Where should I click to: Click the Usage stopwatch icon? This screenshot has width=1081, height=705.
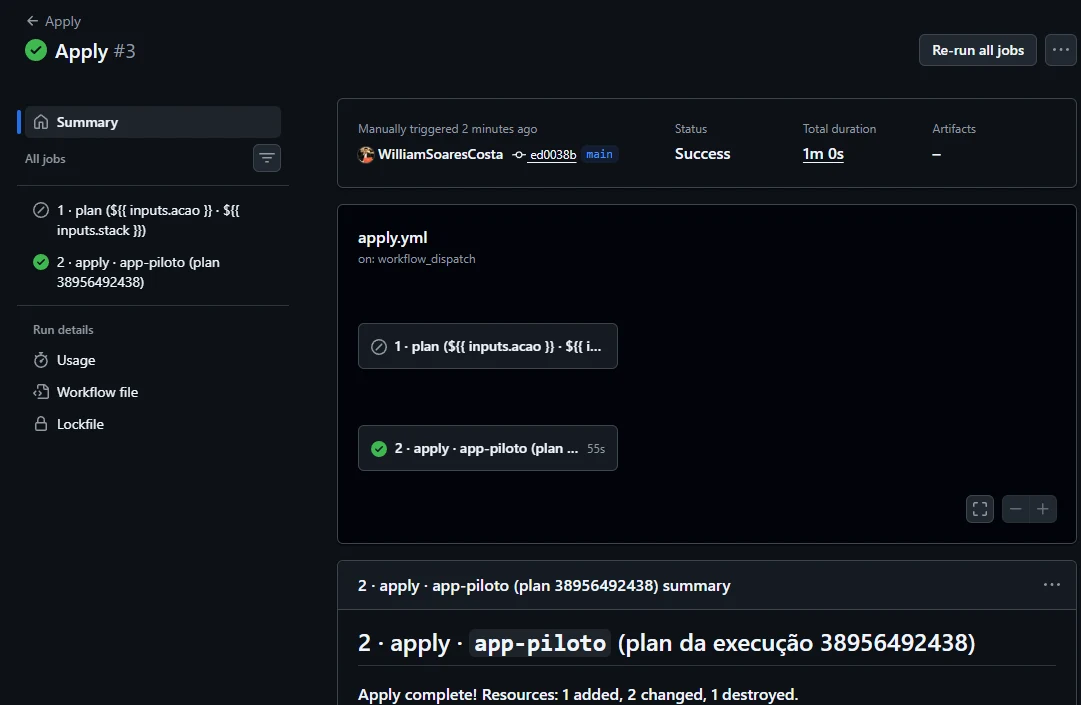pos(41,360)
